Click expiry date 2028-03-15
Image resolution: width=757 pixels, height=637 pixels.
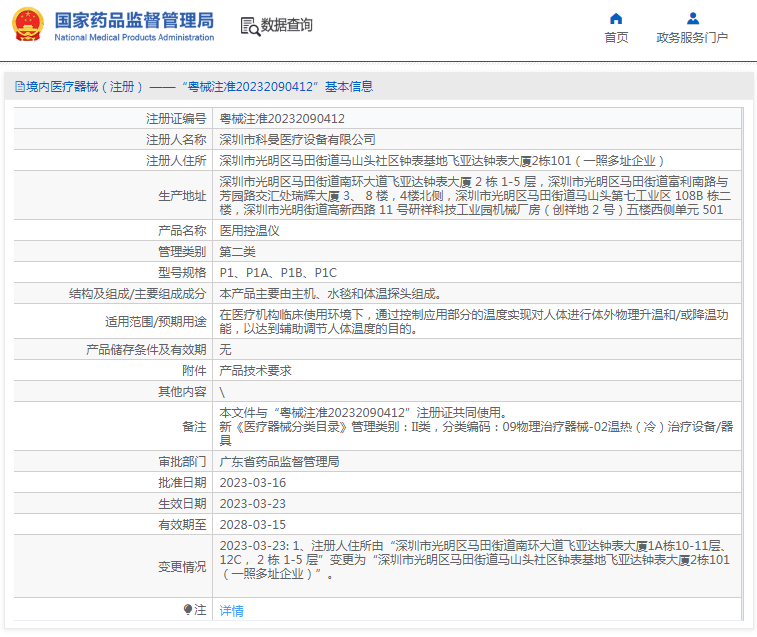253,524
